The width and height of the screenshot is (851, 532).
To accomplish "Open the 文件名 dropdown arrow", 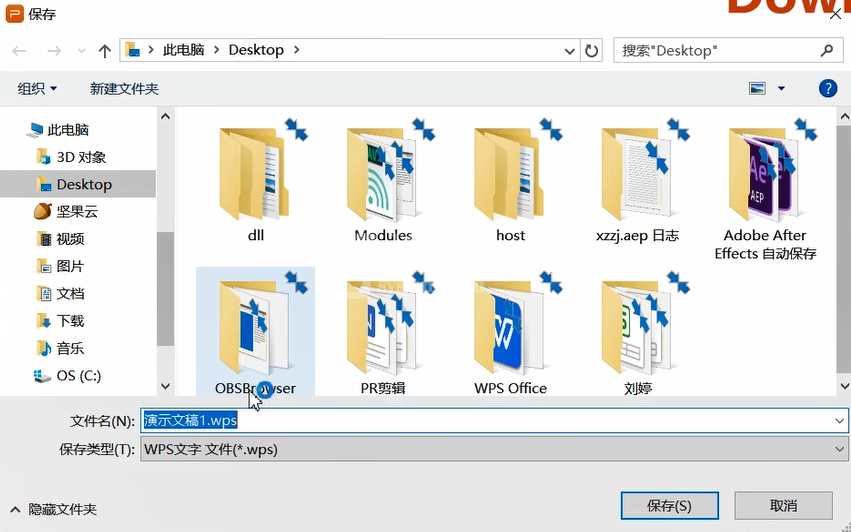I will (839, 421).
